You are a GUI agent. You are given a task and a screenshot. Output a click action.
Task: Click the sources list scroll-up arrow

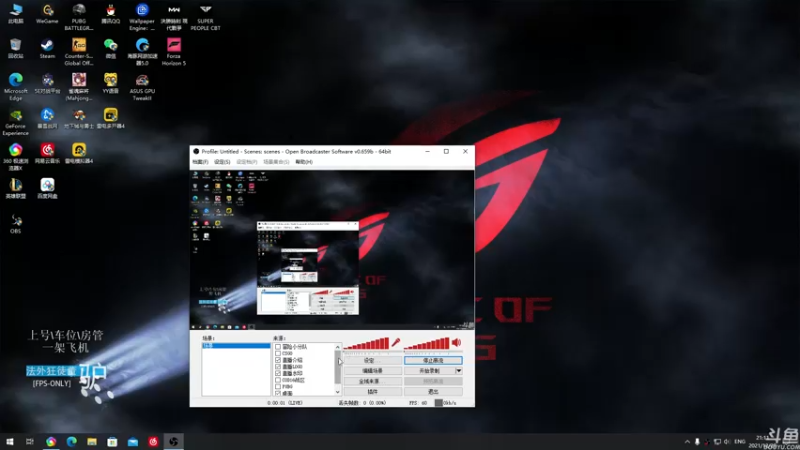click(337, 347)
